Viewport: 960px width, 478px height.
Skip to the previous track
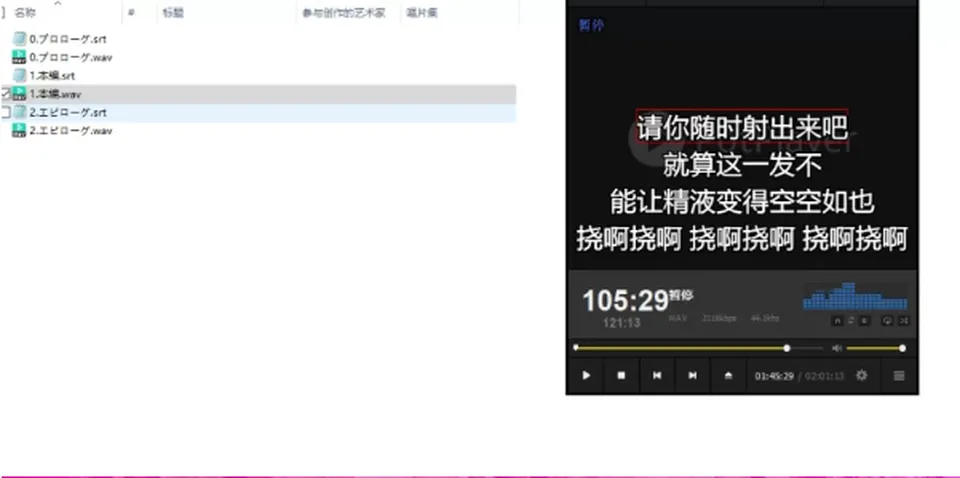coord(657,376)
